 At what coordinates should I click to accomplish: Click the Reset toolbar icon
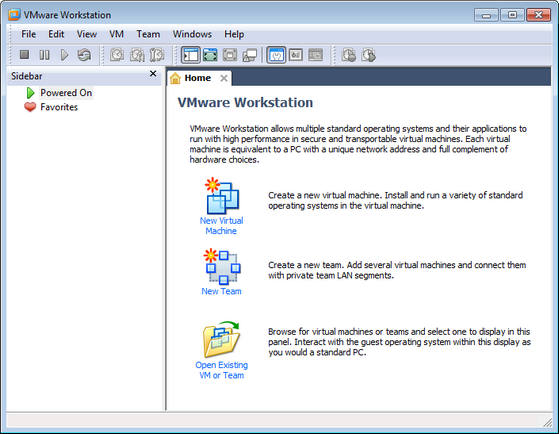[84, 55]
